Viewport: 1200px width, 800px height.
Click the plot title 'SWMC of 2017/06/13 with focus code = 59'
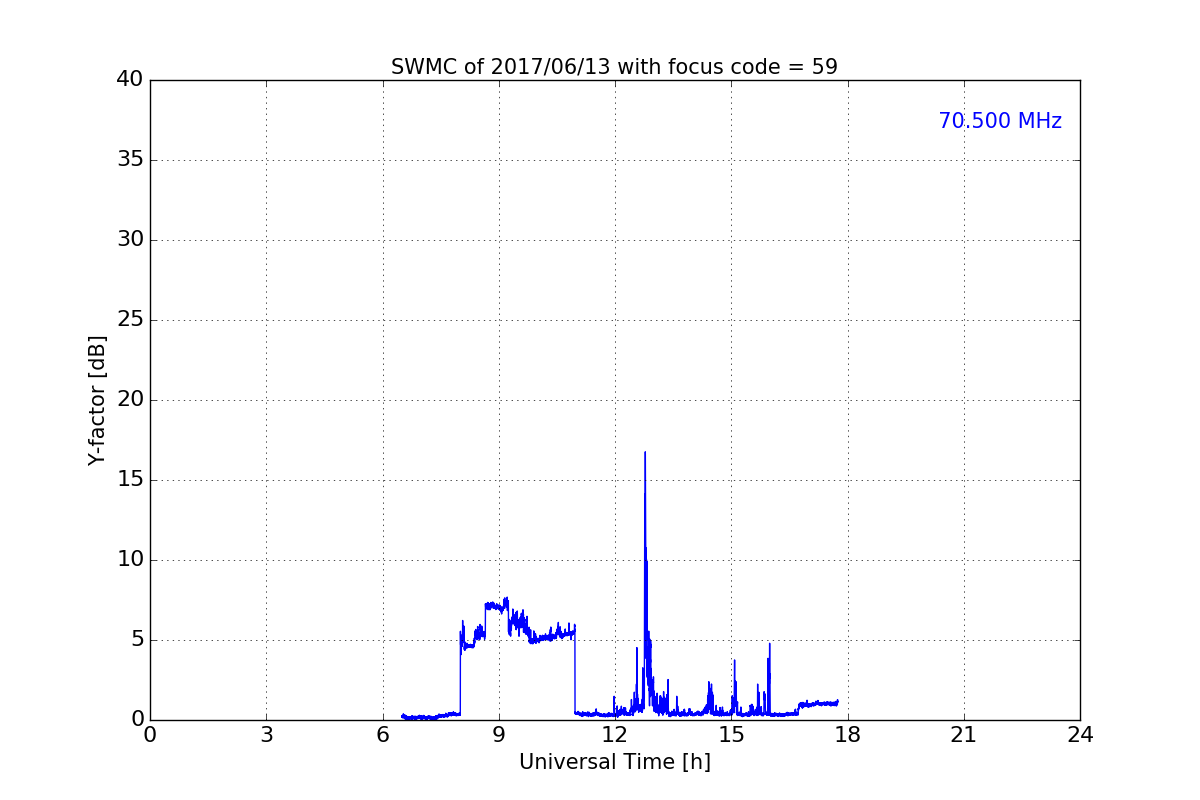point(614,67)
